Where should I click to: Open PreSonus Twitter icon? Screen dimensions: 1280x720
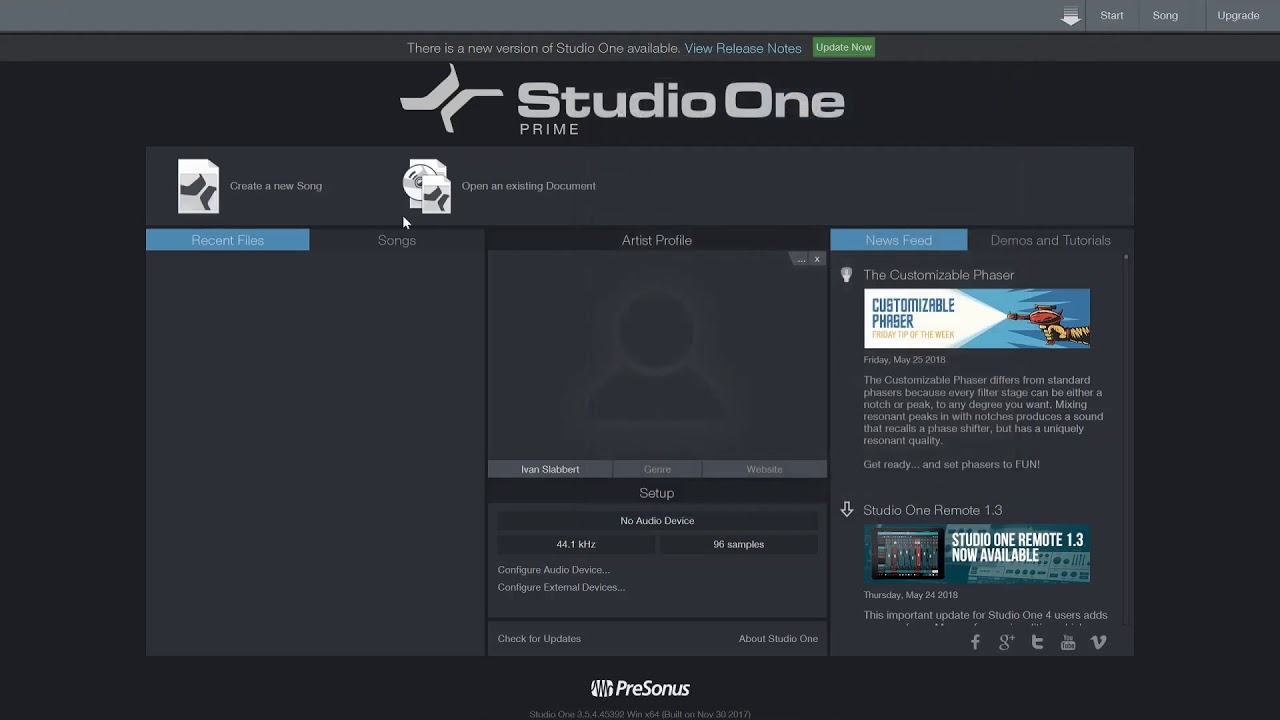[1037, 642]
